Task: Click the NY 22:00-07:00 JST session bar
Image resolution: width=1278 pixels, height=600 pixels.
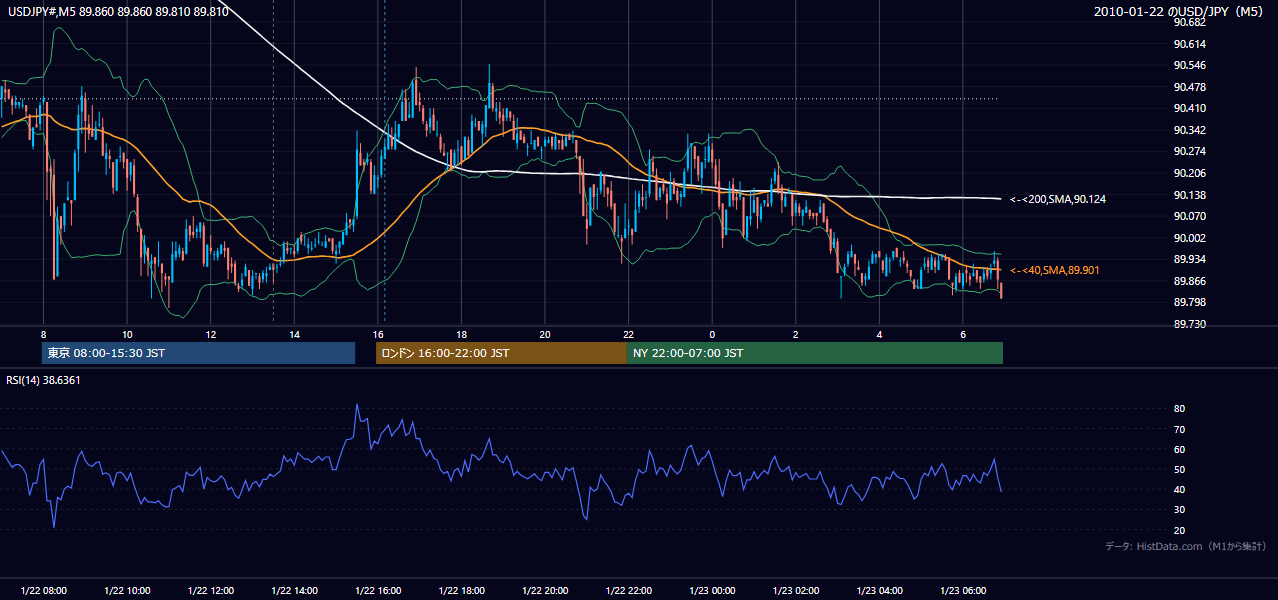Action: 815,353
